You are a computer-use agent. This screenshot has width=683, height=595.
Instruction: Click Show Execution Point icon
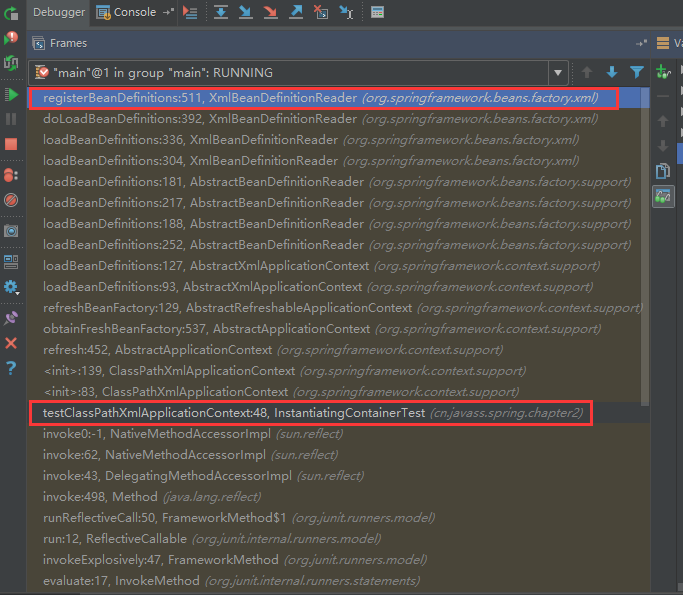point(190,12)
